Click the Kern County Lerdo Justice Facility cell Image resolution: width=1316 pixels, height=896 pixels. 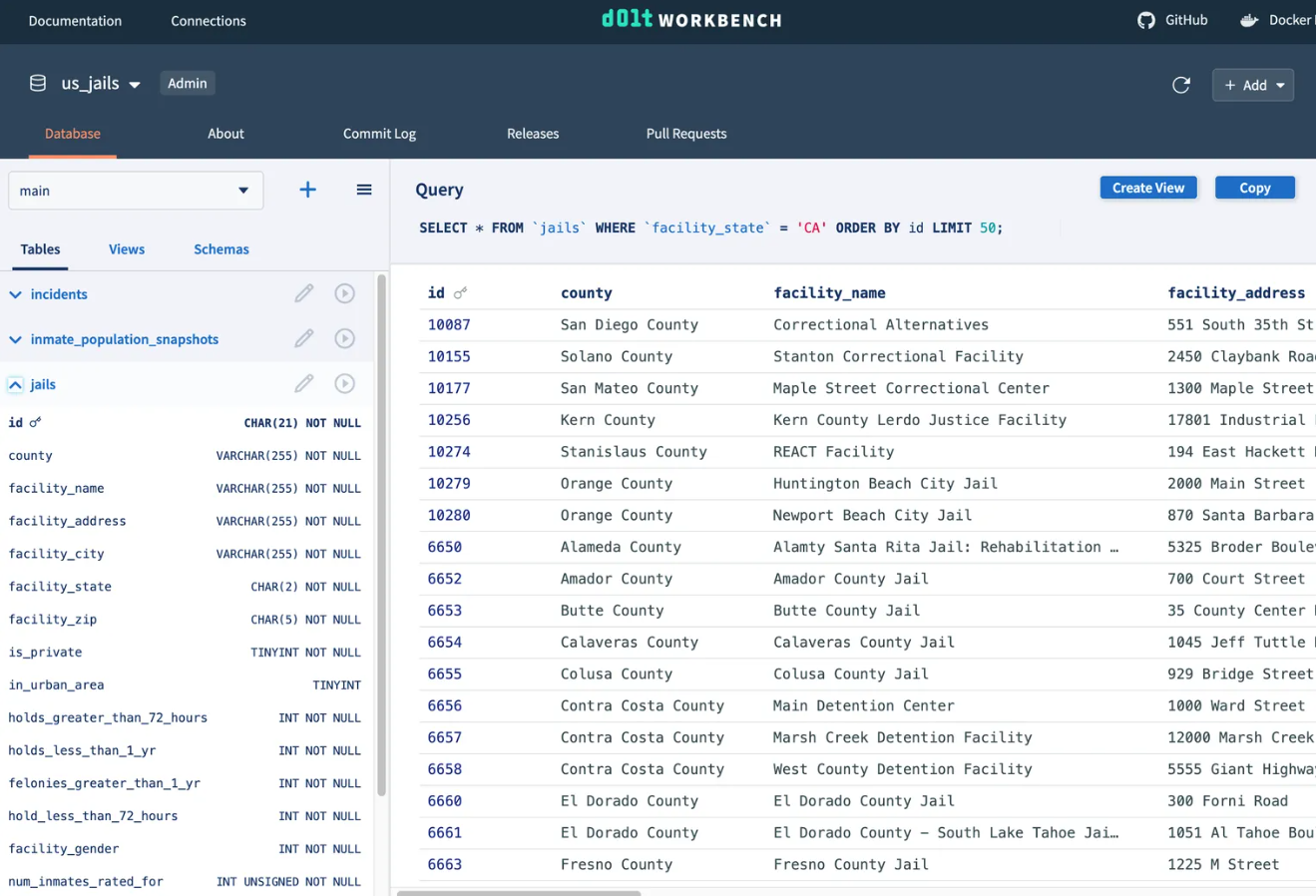920,420
